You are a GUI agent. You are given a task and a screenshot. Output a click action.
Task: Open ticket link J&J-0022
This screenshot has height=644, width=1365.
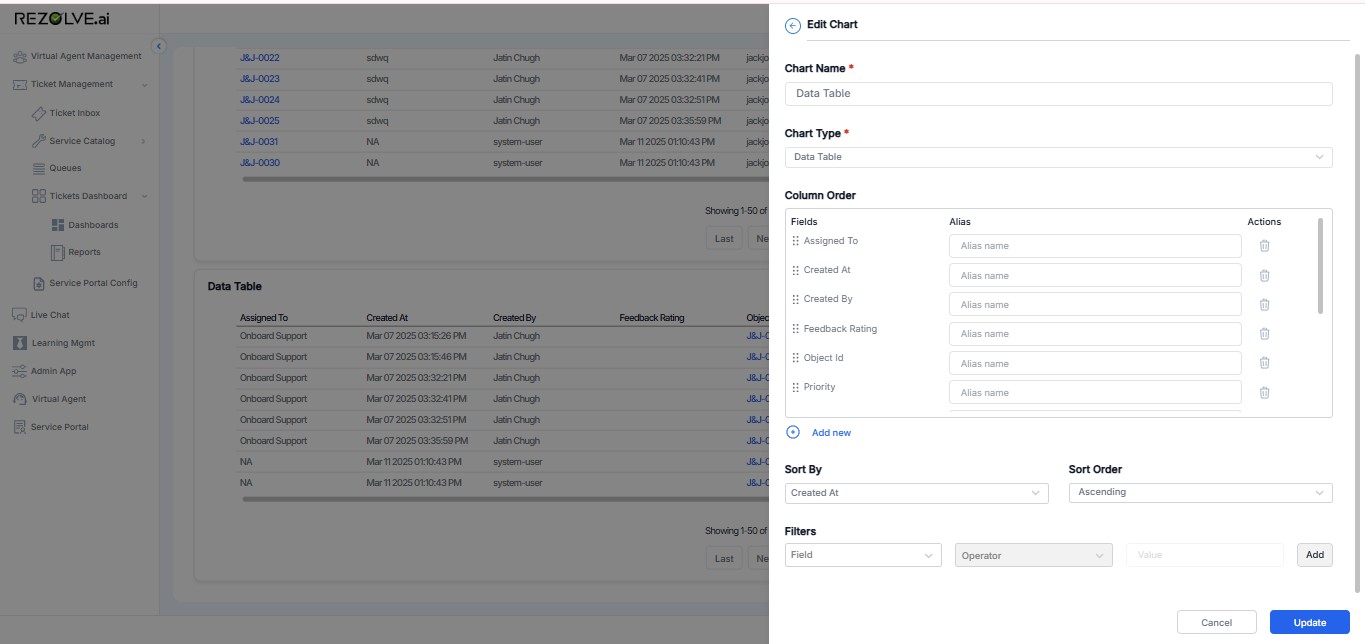[x=259, y=58]
